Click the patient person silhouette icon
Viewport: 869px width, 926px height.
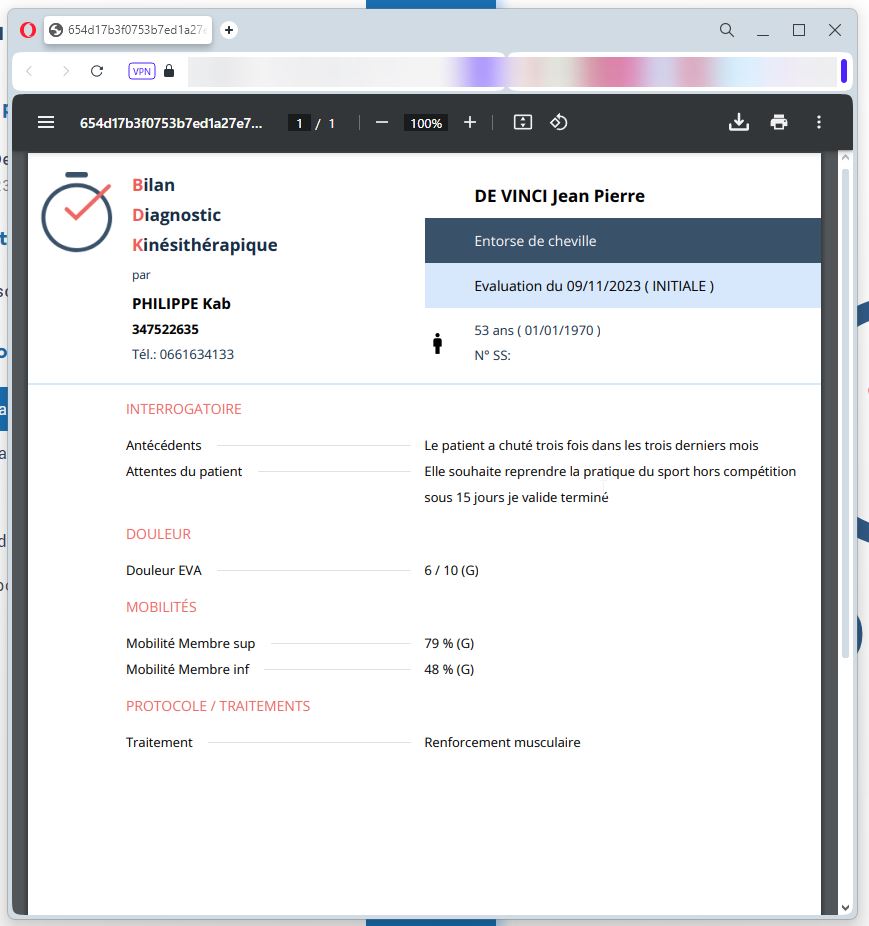coord(437,343)
